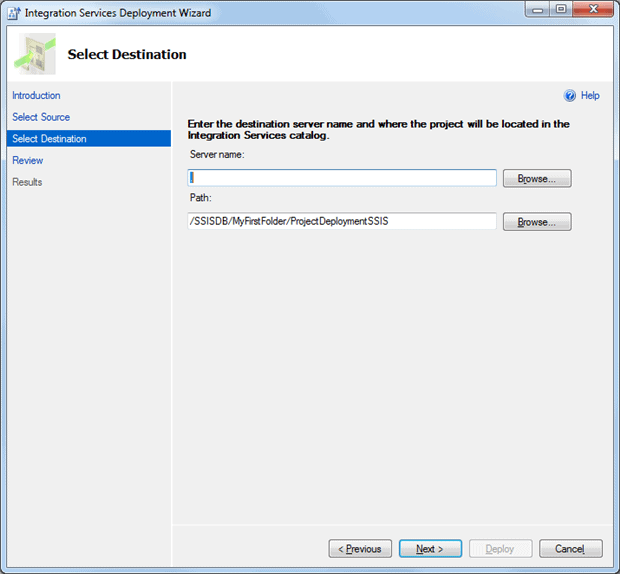This screenshot has height=574, width=620.
Task: Select the Select Destination step
Action: pos(89,139)
